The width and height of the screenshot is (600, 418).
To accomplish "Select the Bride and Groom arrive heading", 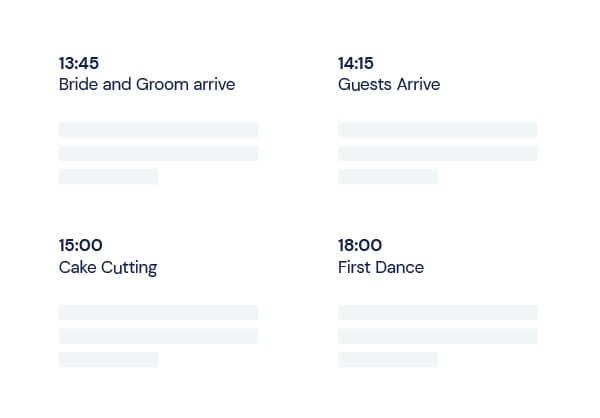I will coord(147,85).
